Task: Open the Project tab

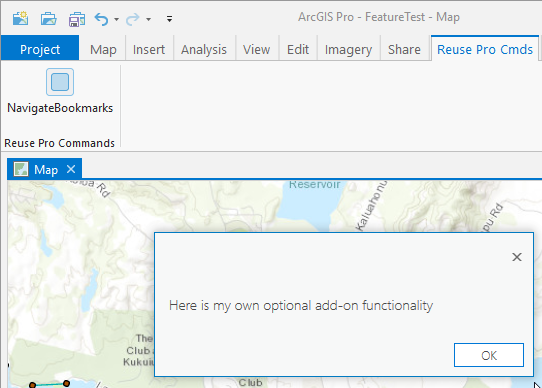Action: click(x=40, y=49)
